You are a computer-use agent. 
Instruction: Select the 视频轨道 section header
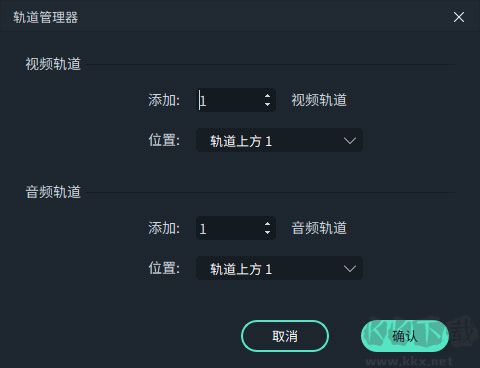pos(53,64)
